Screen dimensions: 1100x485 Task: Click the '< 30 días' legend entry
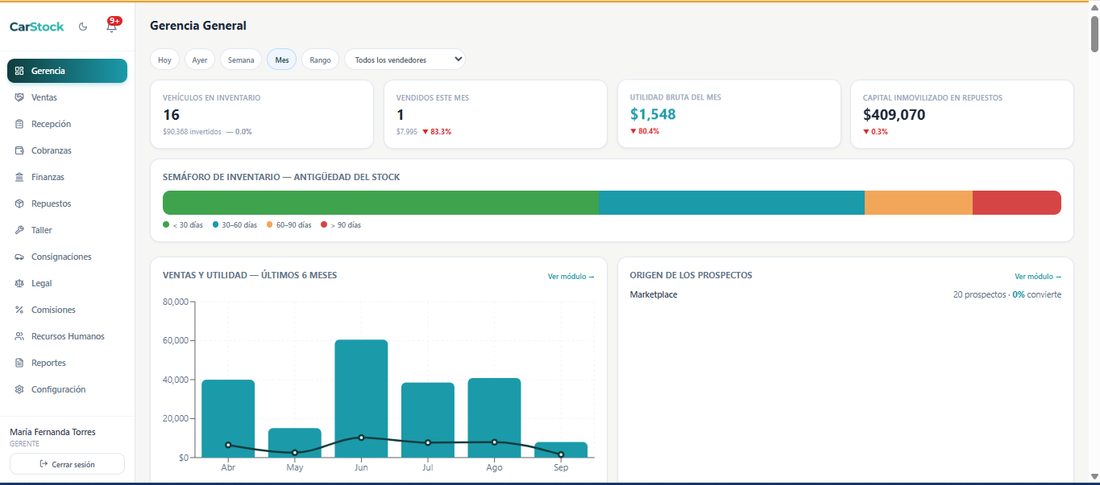pyautogui.click(x=183, y=225)
